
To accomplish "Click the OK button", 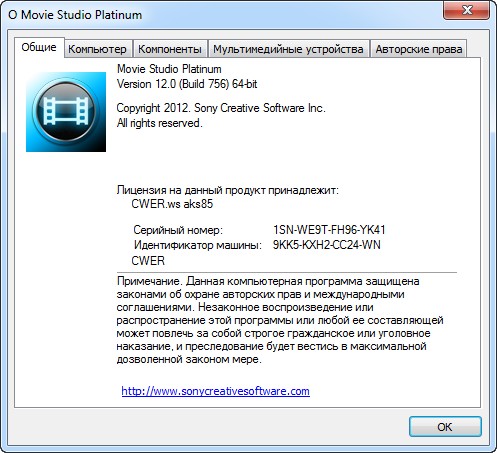I will 445,427.
